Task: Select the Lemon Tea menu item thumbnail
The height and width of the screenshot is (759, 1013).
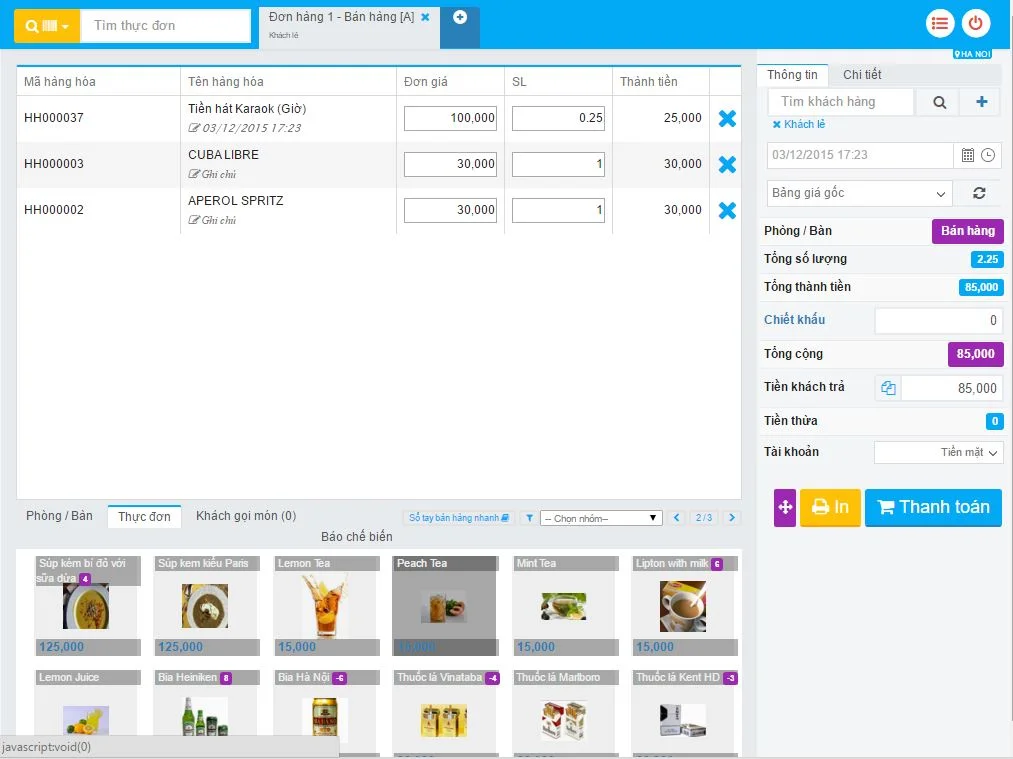Action: click(325, 604)
